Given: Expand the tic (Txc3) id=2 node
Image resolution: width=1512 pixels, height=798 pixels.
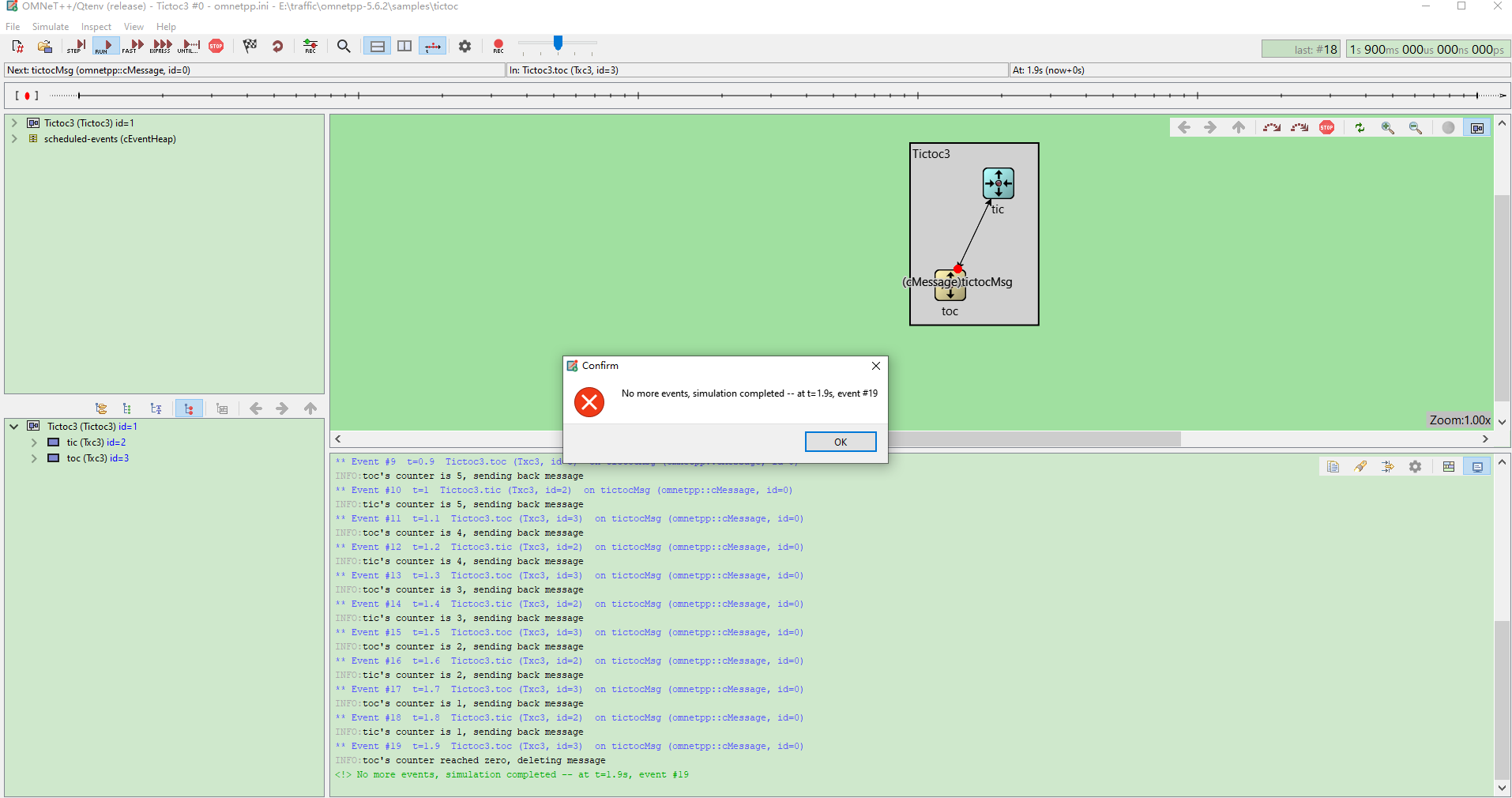Looking at the screenshot, I should pos(34,442).
